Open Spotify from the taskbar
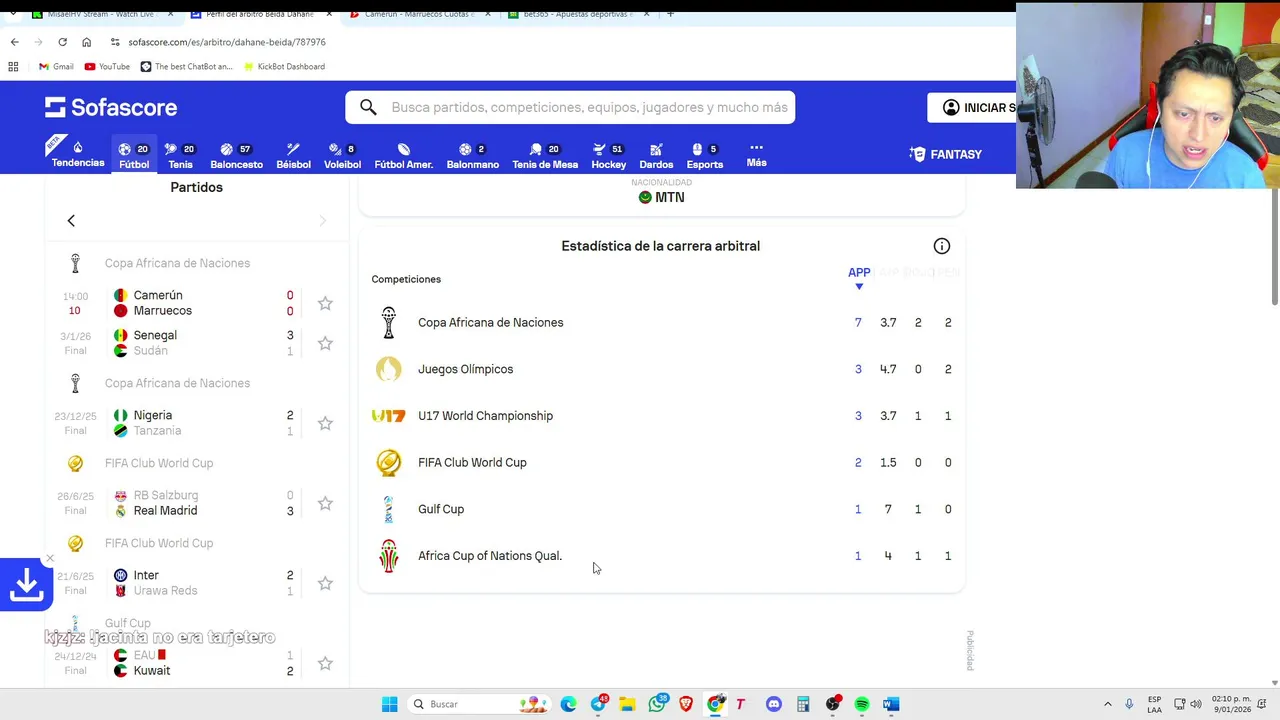Viewport: 1280px width, 720px height. click(862, 704)
